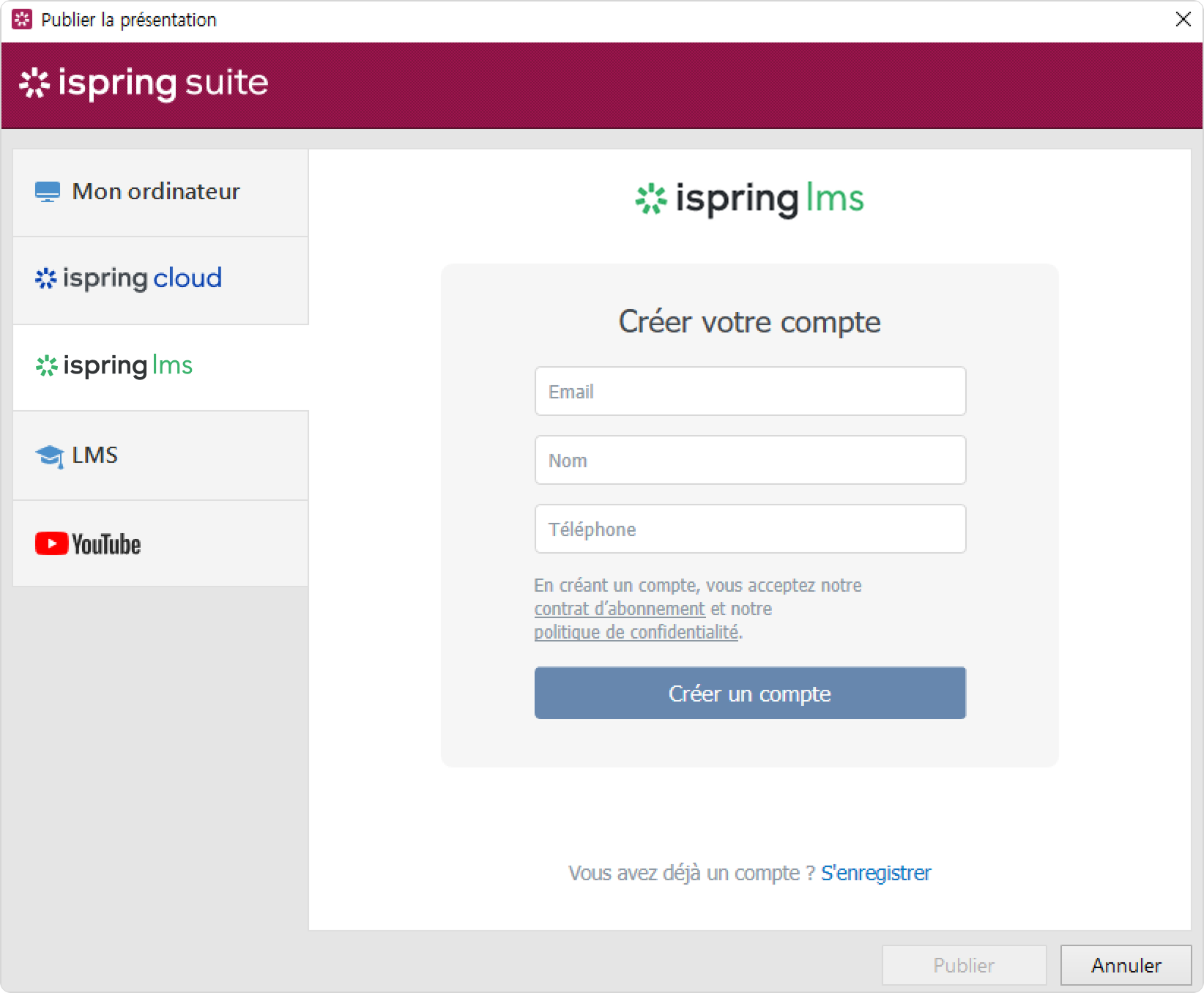The height and width of the screenshot is (993, 1204).
Task: Cancel with the Annuler button
Action: [x=1126, y=965]
